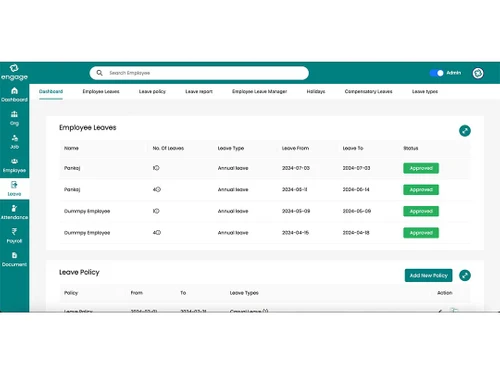Expand the Employee Leaves panel
The height and width of the screenshot is (375, 500).
tap(465, 131)
